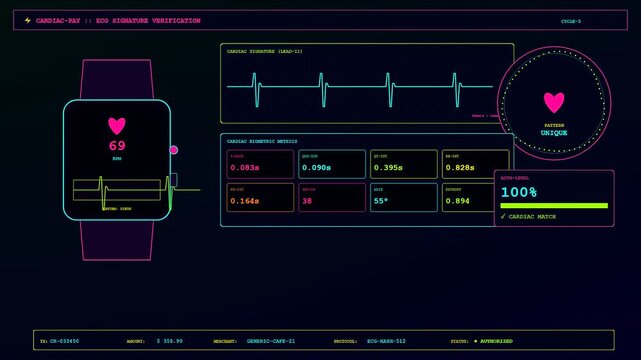Image resolution: width=641 pixels, height=360 pixels.
Task: Click the CARDIAC-PAY ECG Signature Verification title
Action: (x=118, y=20)
